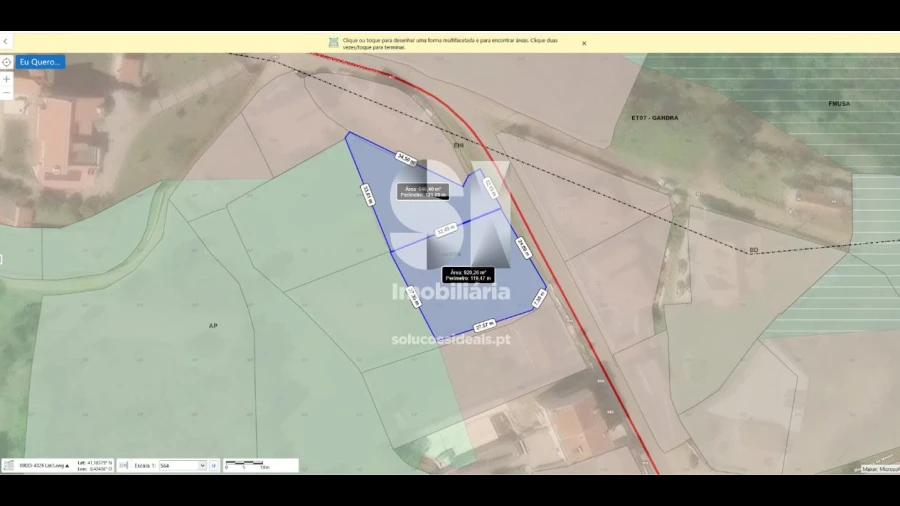
Task: Open the Eu Quero... menu
Action: click(x=40, y=62)
